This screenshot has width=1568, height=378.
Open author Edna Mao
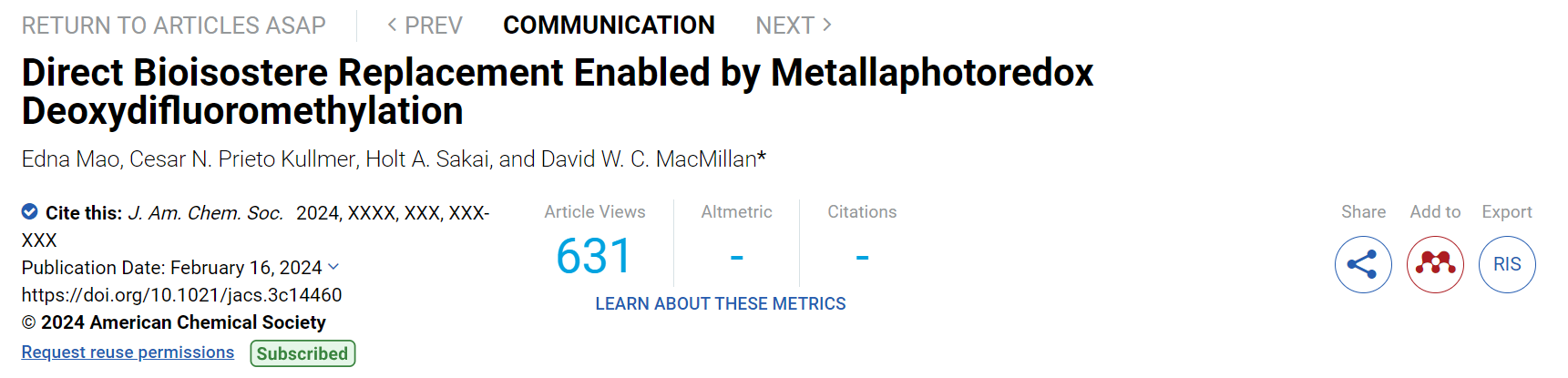click(x=70, y=159)
